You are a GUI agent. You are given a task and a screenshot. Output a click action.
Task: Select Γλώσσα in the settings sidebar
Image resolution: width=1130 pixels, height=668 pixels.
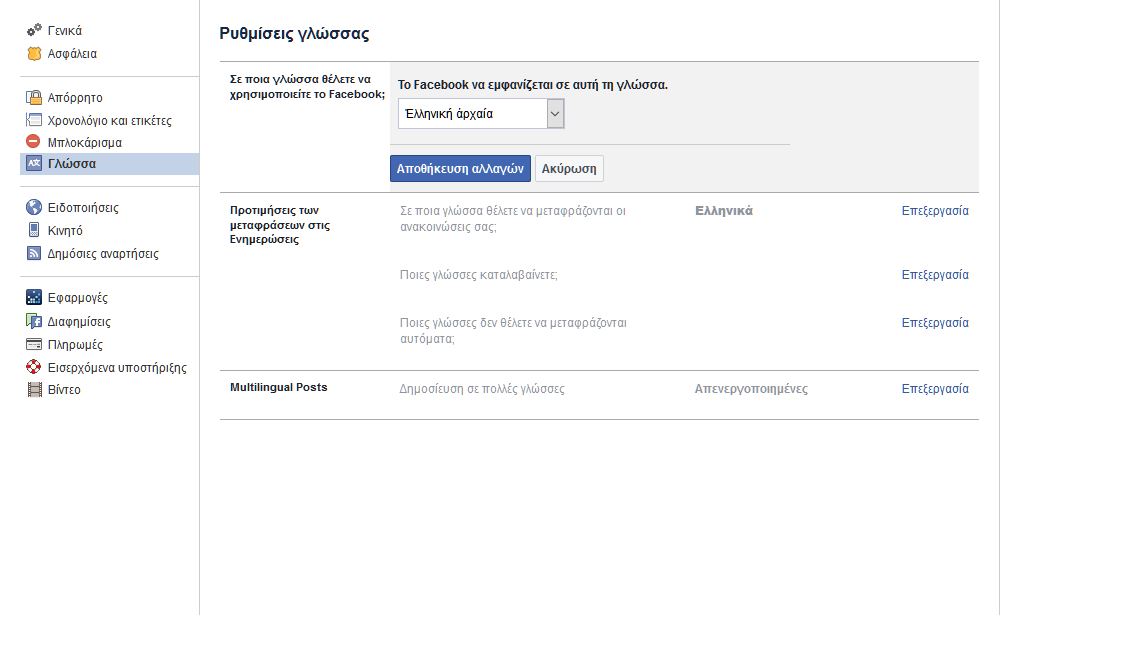[x=72, y=164]
